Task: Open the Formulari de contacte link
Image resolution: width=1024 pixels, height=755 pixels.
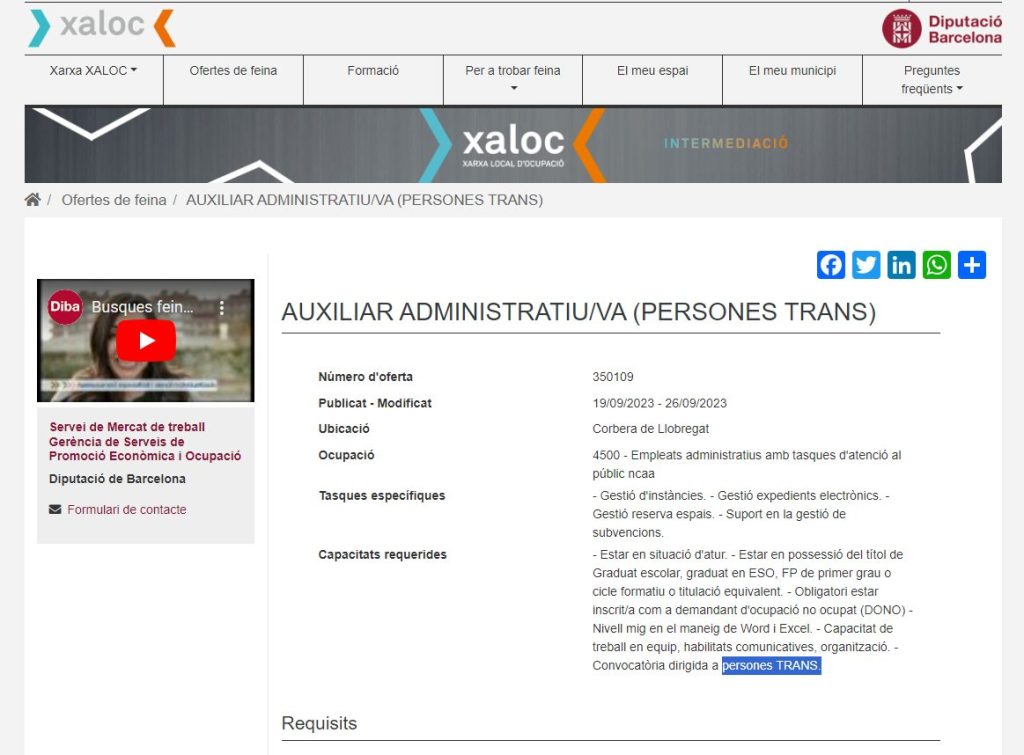Action: click(x=127, y=509)
